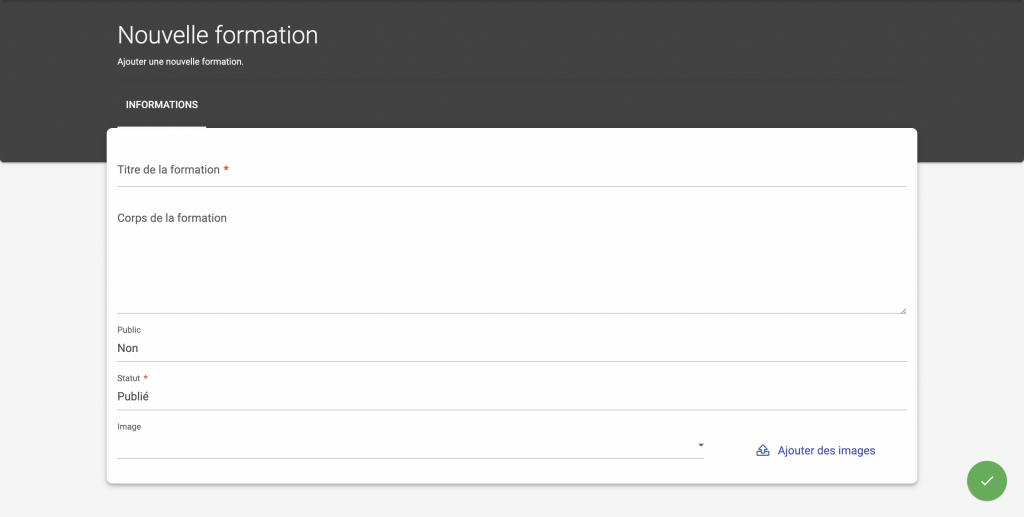The width and height of the screenshot is (1024, 517).
Task: Click the small Public field label
Action: (129, 330)
